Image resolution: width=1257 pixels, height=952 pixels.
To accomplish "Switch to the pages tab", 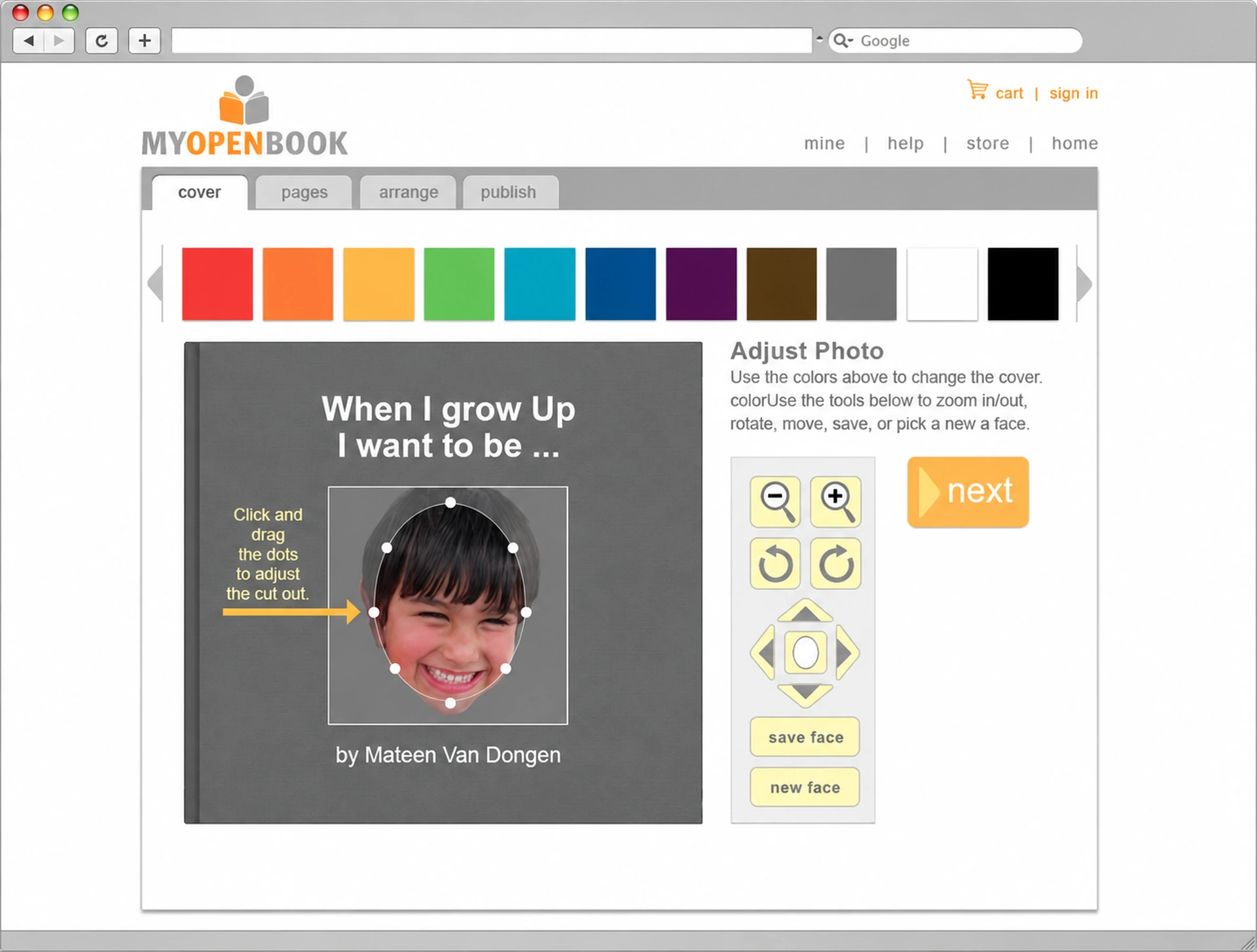I will 304,192.
